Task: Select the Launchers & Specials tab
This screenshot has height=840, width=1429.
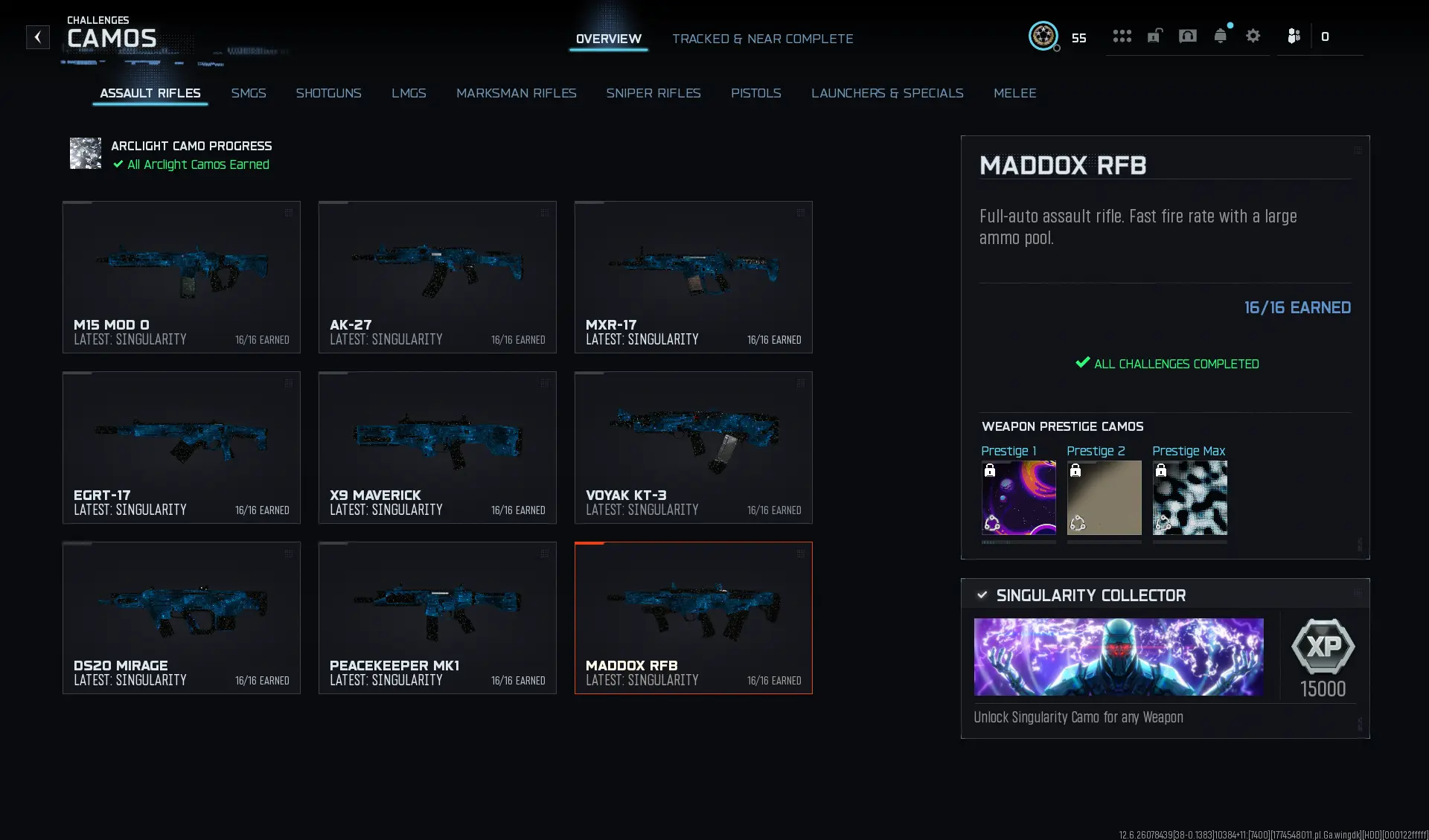Action: point(887,93)
